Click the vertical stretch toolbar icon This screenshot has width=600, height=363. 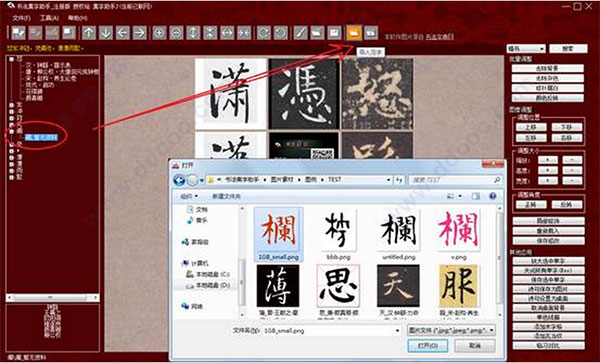(x=193, y=33)
